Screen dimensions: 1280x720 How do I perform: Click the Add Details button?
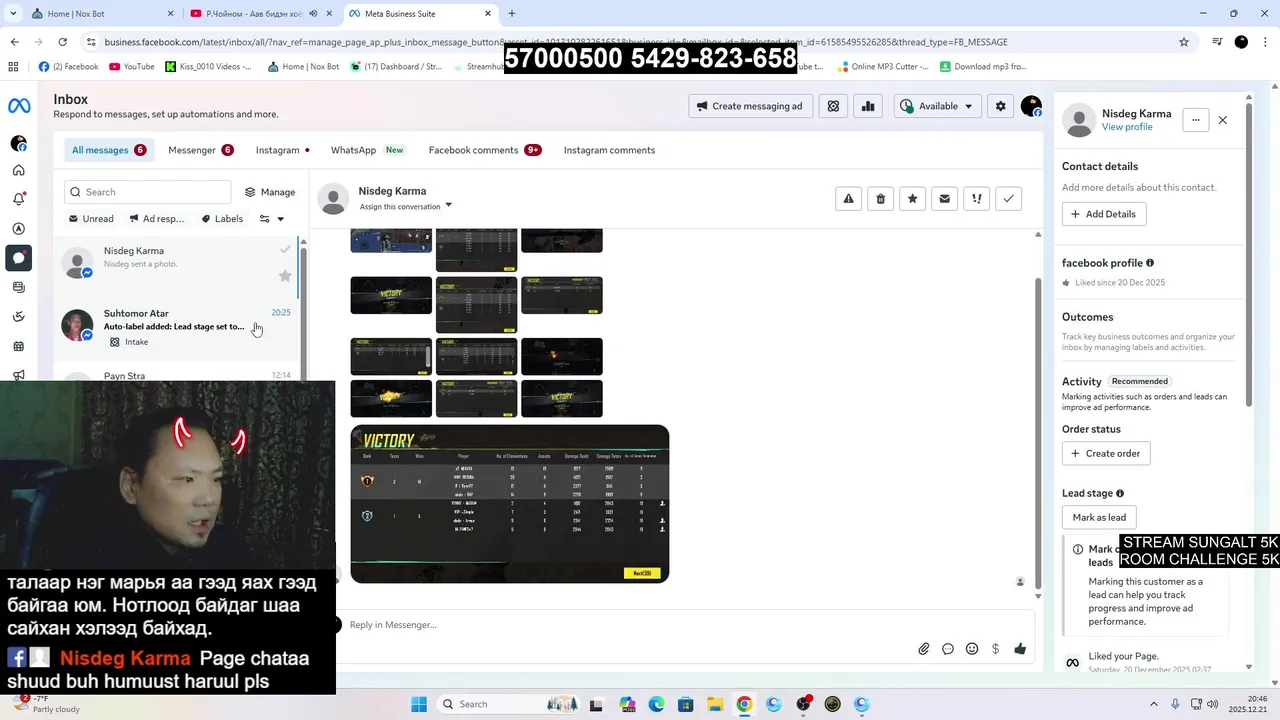click(1104, 214)
